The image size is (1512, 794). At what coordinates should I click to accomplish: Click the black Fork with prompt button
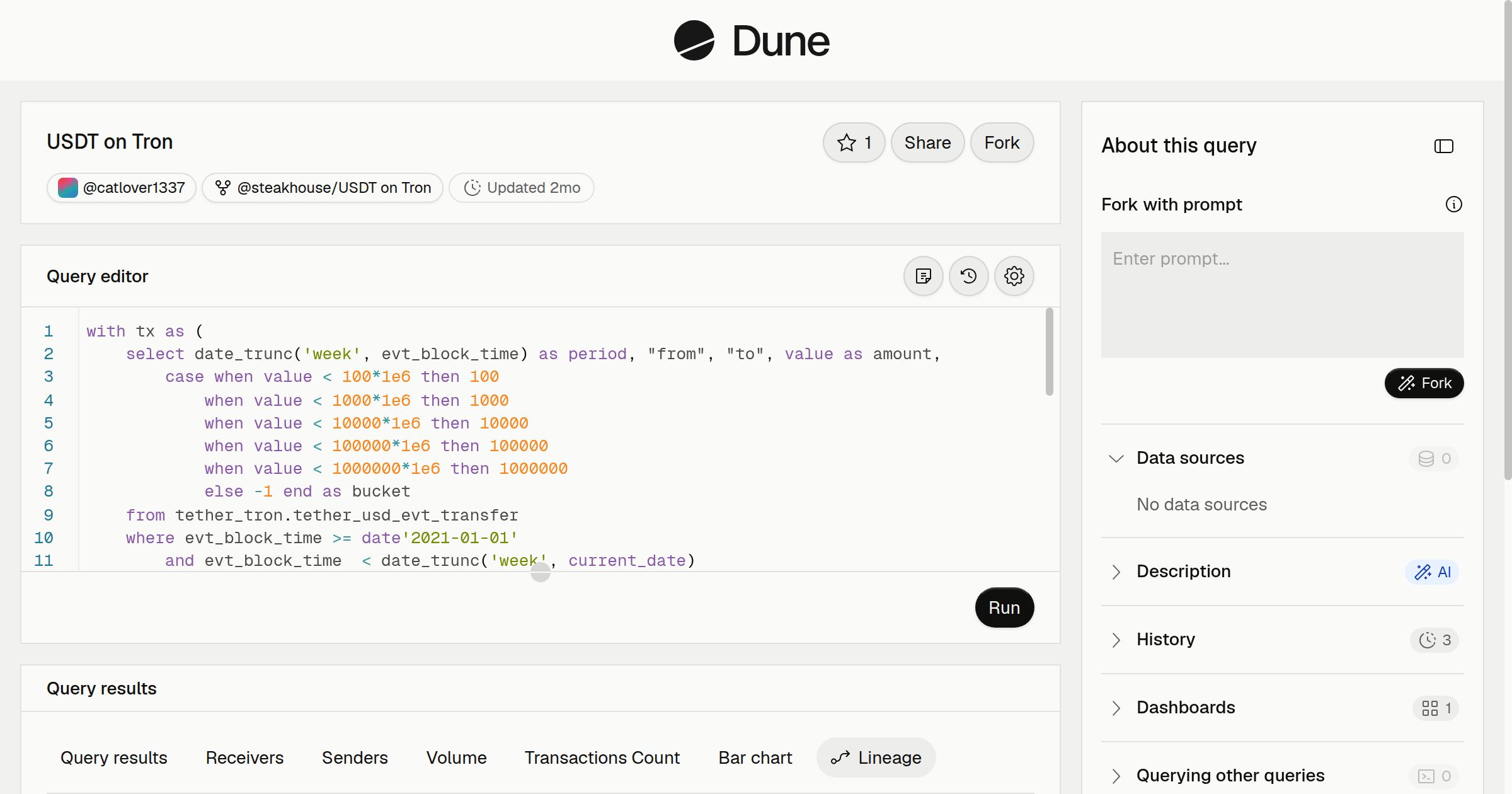(1424, 383)
